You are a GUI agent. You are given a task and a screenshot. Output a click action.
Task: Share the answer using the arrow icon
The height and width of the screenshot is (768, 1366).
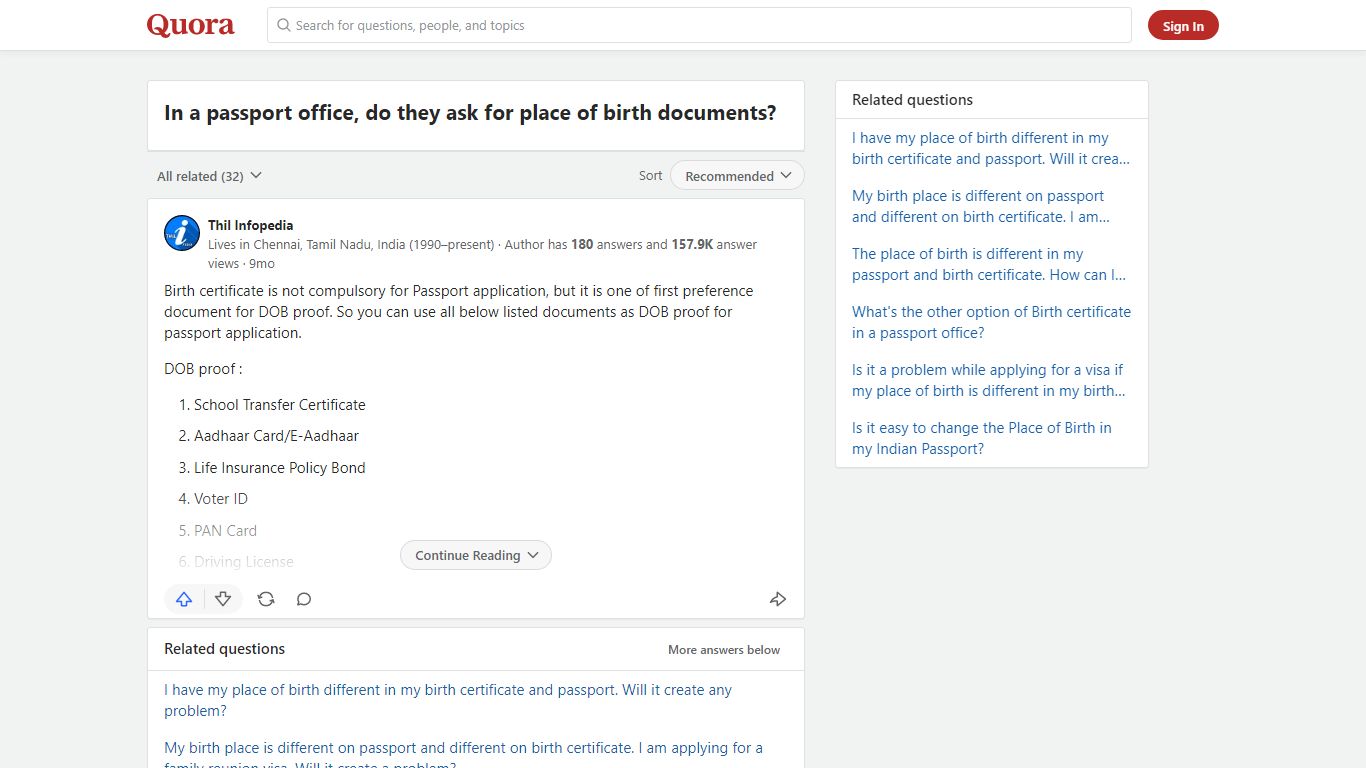pyautogui.click(x=778, y=599)
